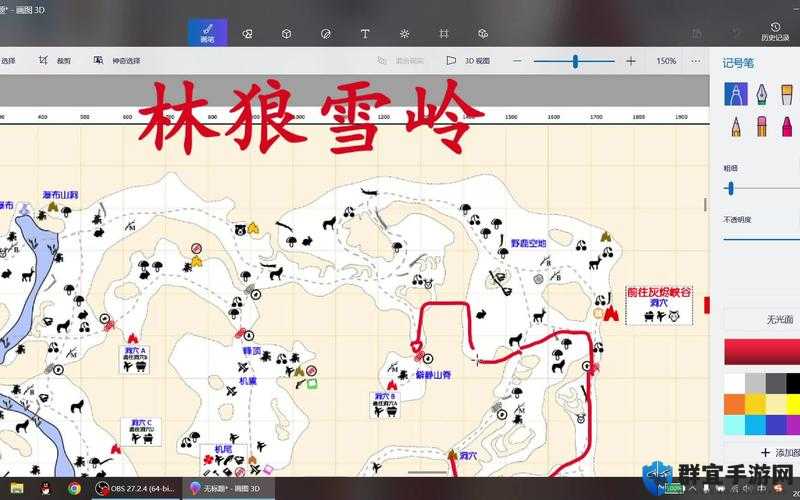Open the Canvas crop-frame tab
The height and width of the screenshot is (500, 800).
coord(443,34)
